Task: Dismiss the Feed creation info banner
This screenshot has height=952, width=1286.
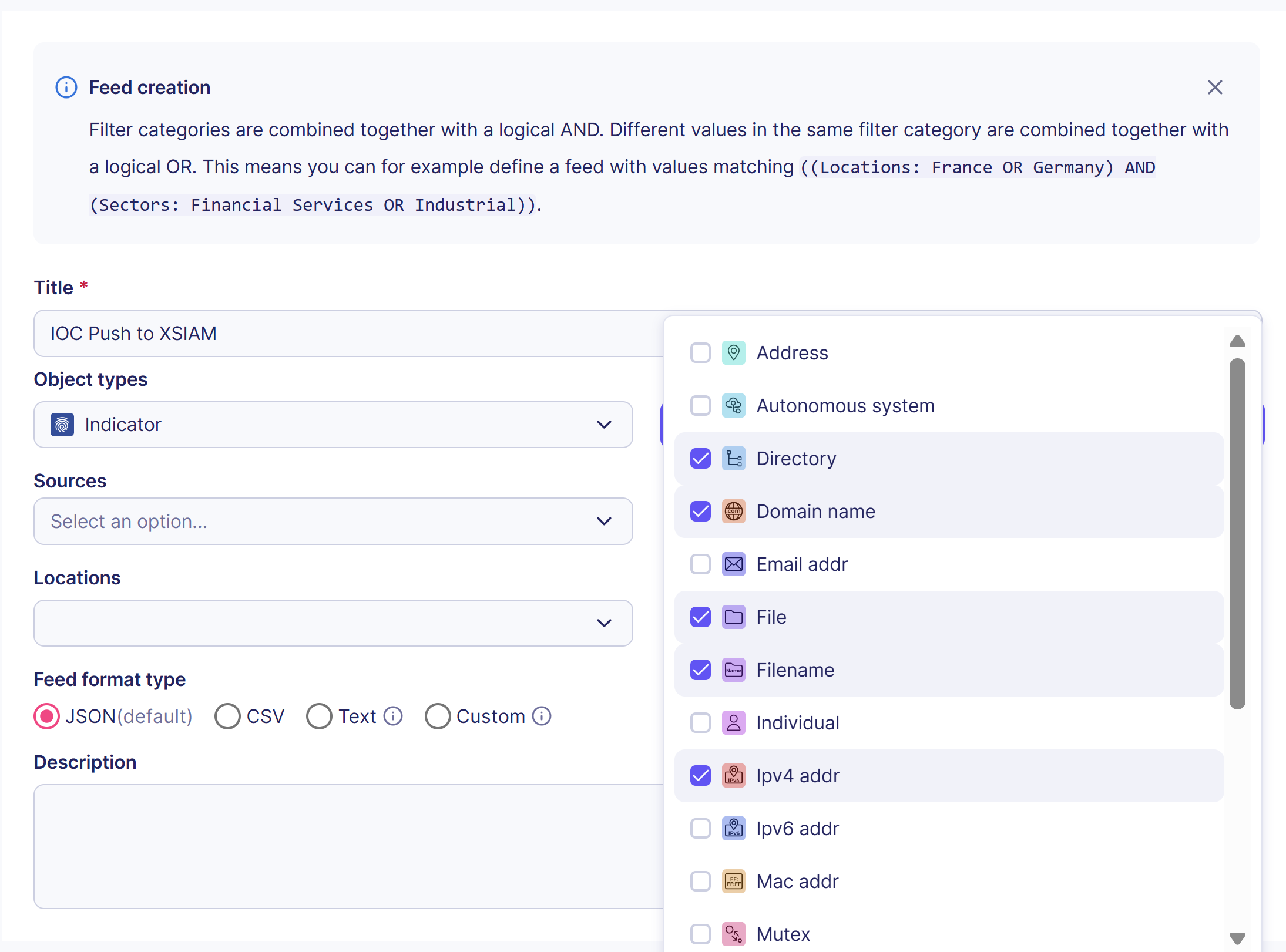Action: coord(1215,87)
